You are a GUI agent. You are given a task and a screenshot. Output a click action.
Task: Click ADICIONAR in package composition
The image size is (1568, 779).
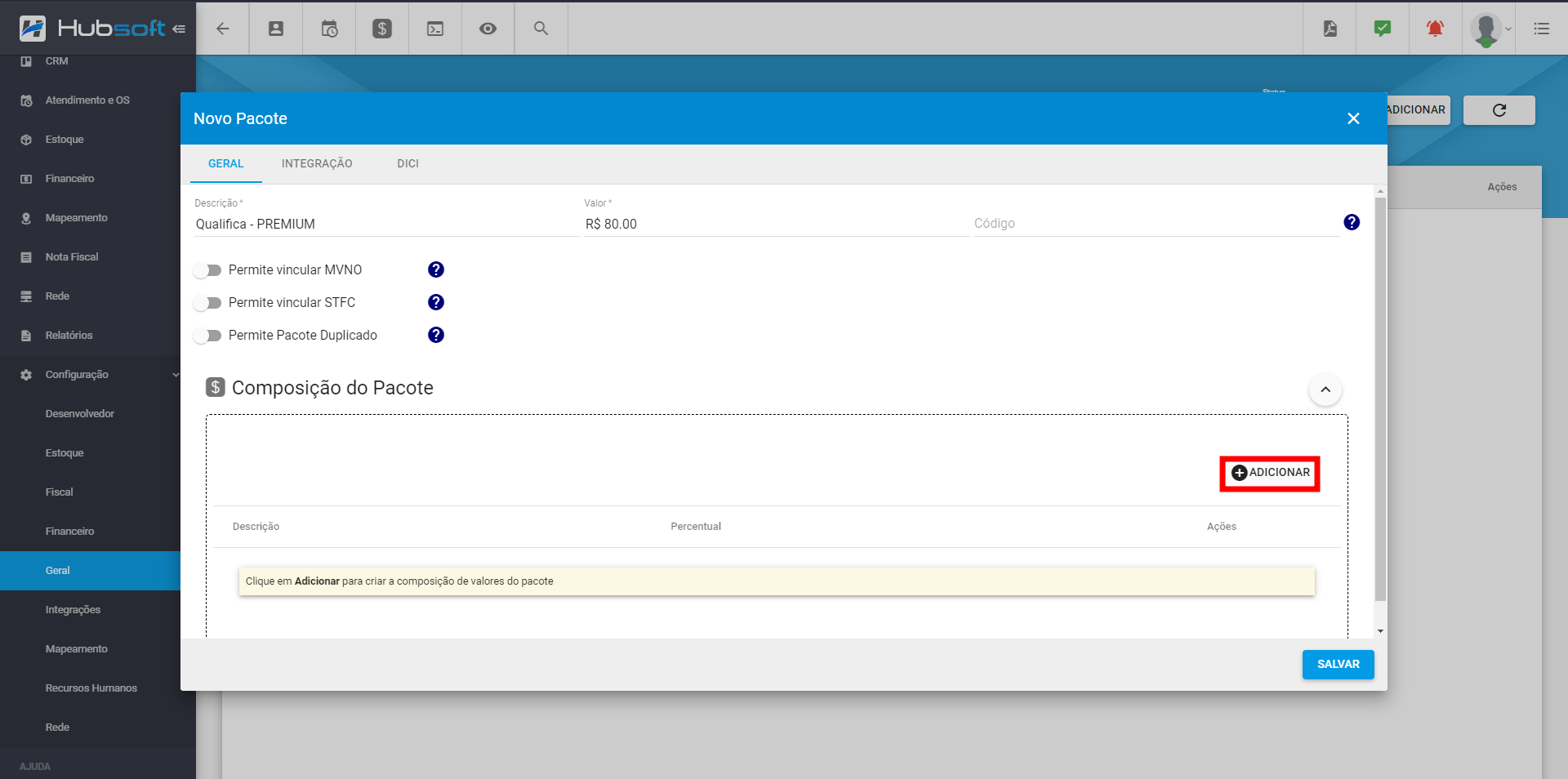coord(1271,473)
